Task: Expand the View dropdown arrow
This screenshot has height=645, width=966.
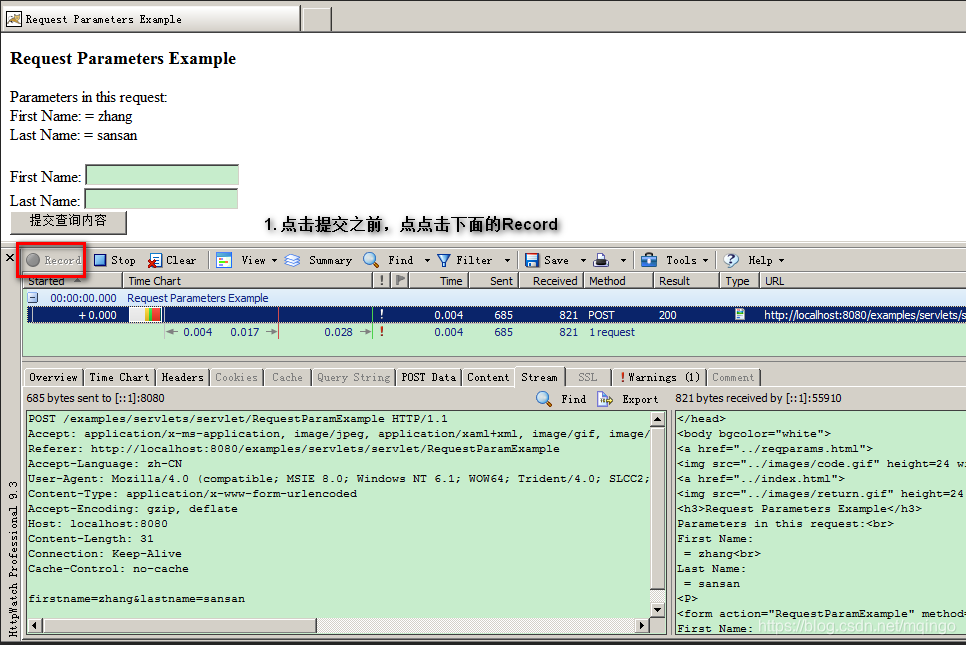Action: coord(274,261)
